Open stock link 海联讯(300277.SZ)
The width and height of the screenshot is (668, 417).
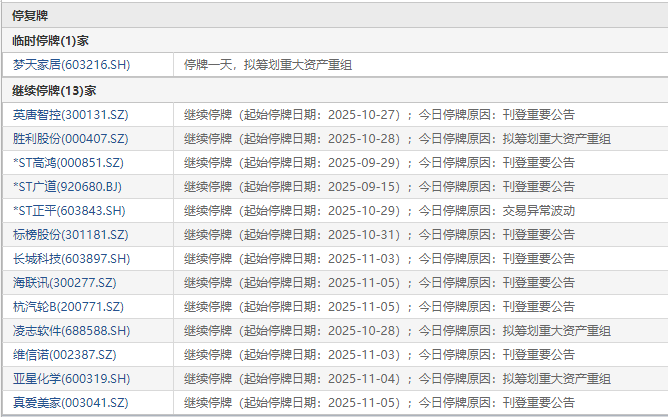click(64, 282)
